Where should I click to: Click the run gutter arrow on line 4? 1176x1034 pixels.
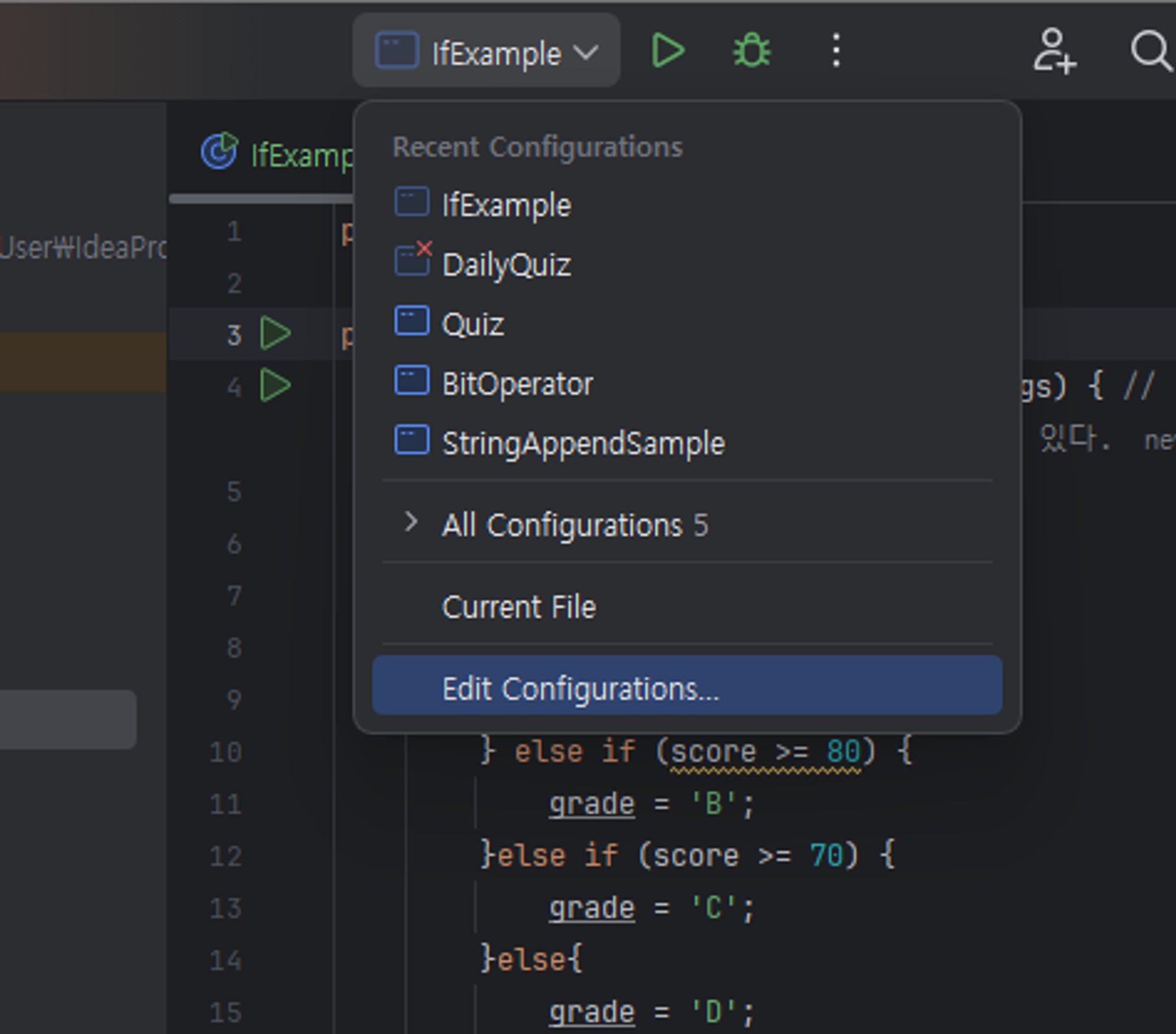coord(275,386)
